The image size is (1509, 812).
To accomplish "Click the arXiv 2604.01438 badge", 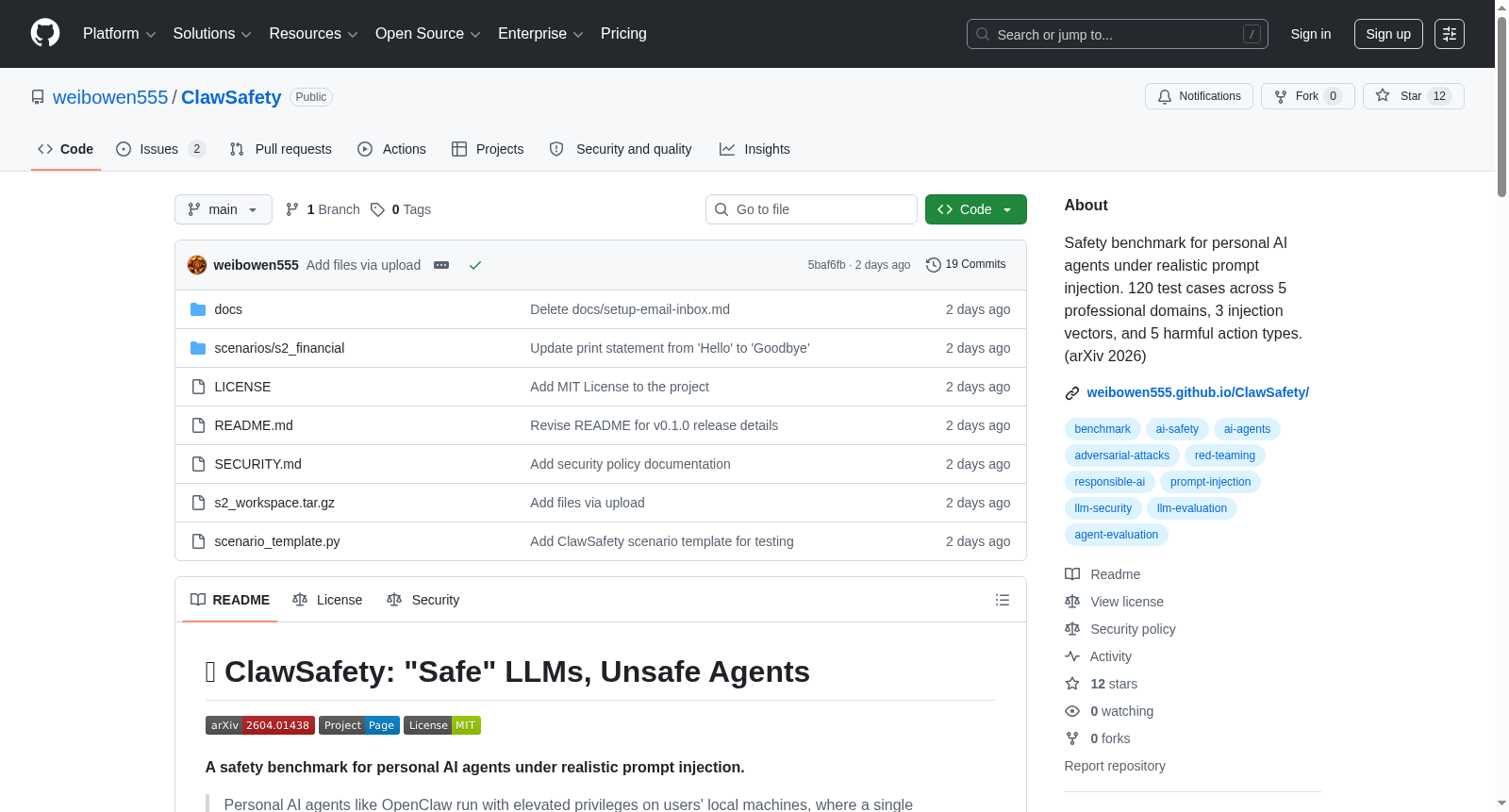I will [x=260, y=725].
